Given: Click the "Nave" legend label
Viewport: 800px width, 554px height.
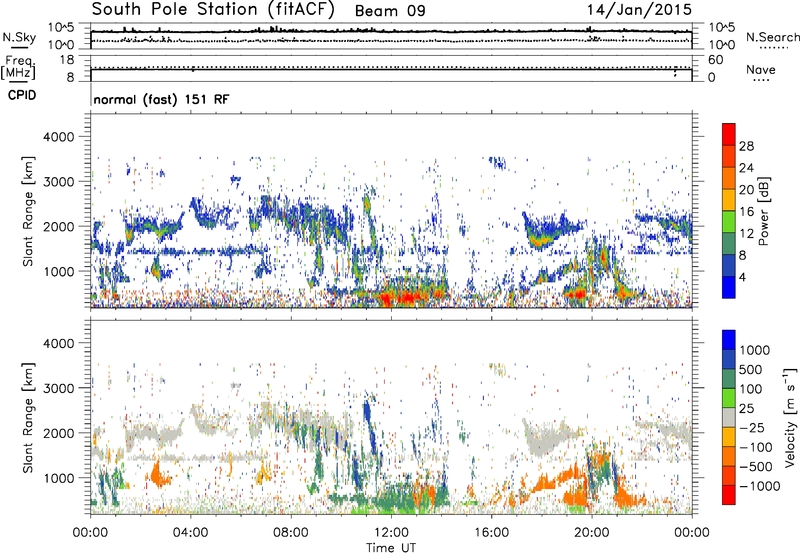Looking at the screenshot, I should (x=761, y=69).
